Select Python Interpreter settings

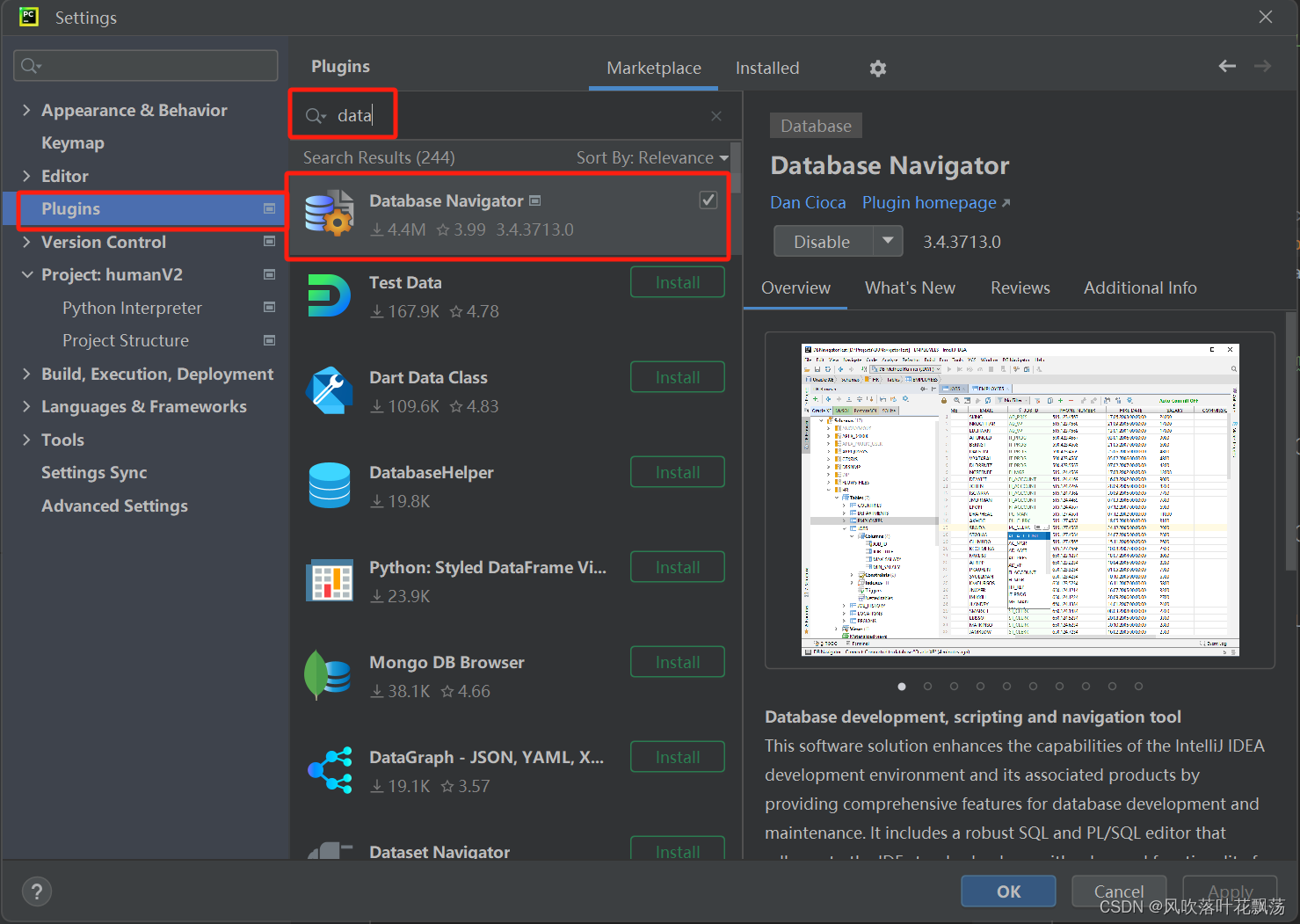[132, 308]
